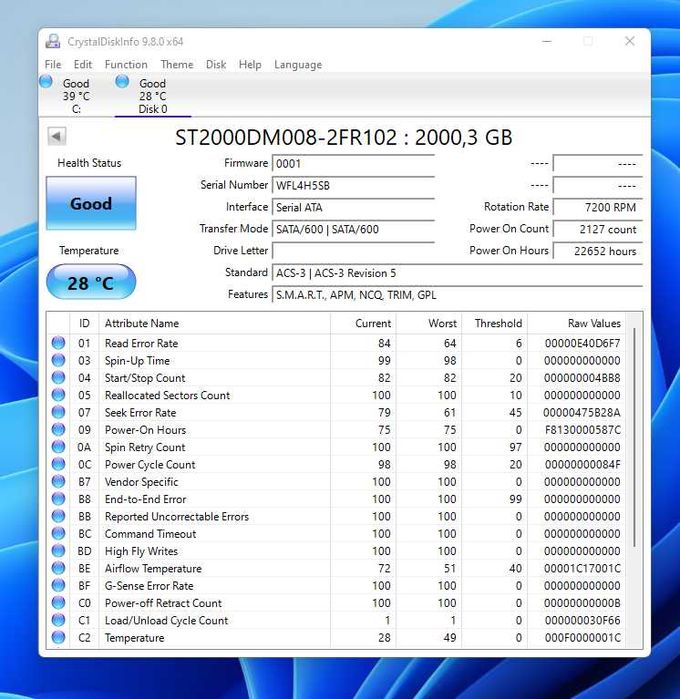Click the Power On Count value 2127 count

point(598,229)
